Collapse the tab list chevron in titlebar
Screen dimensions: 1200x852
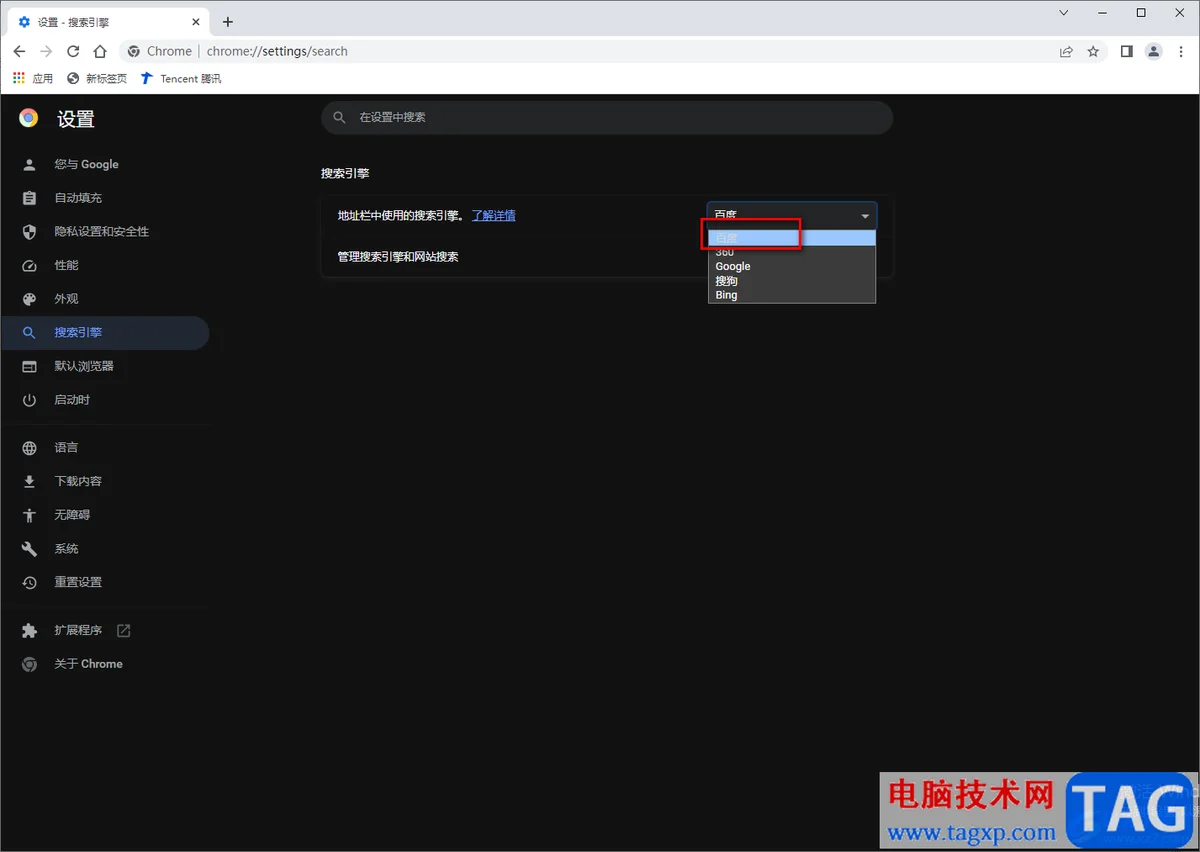click(1063, 14)
